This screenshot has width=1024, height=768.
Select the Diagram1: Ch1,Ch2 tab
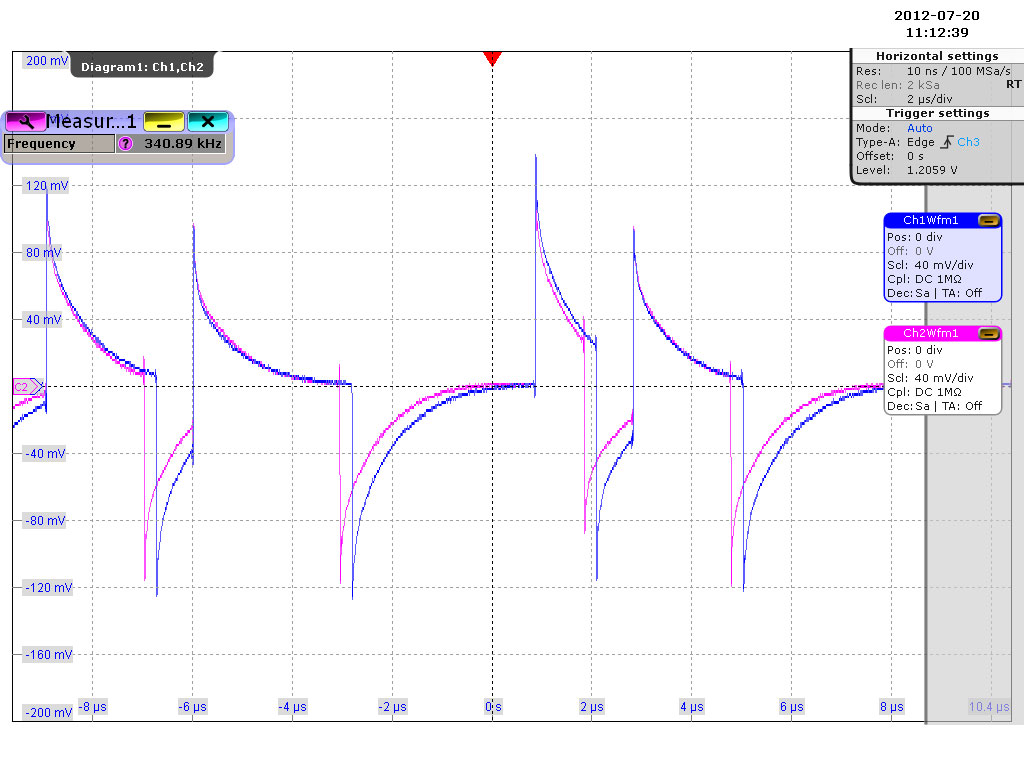pyautogui.click(x=142, y=66)
